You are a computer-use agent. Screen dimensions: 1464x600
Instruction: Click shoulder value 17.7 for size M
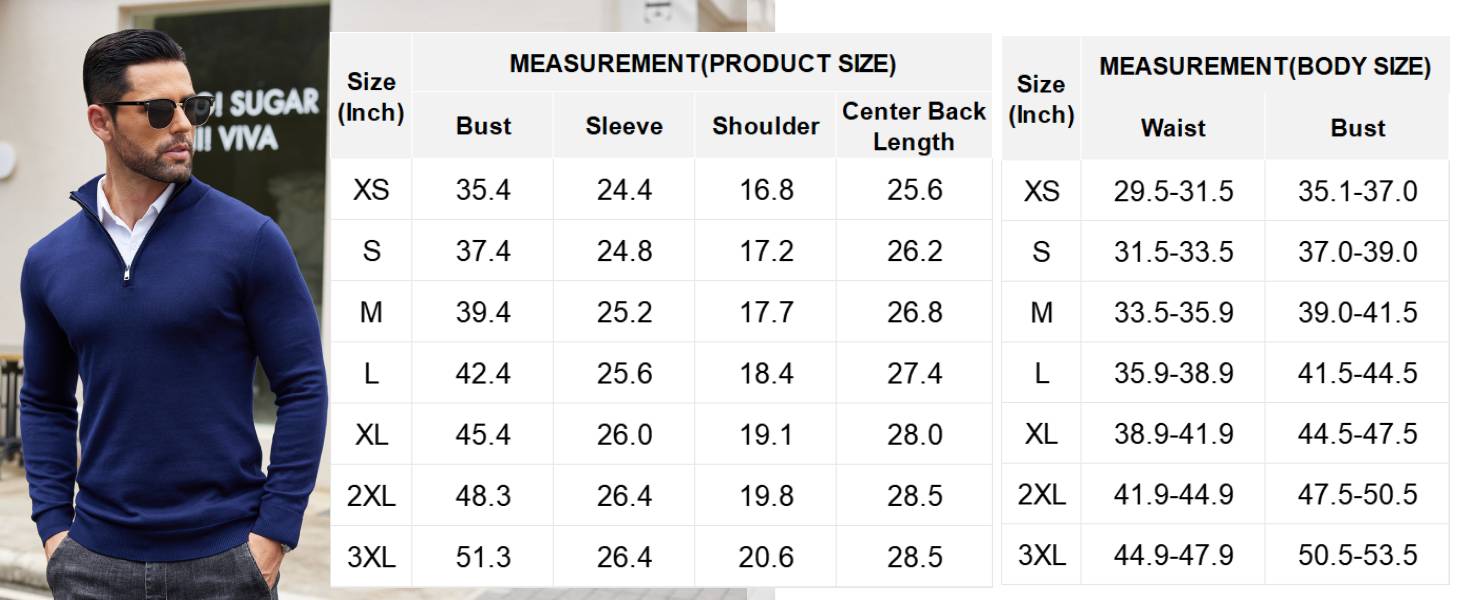[766, 313]
